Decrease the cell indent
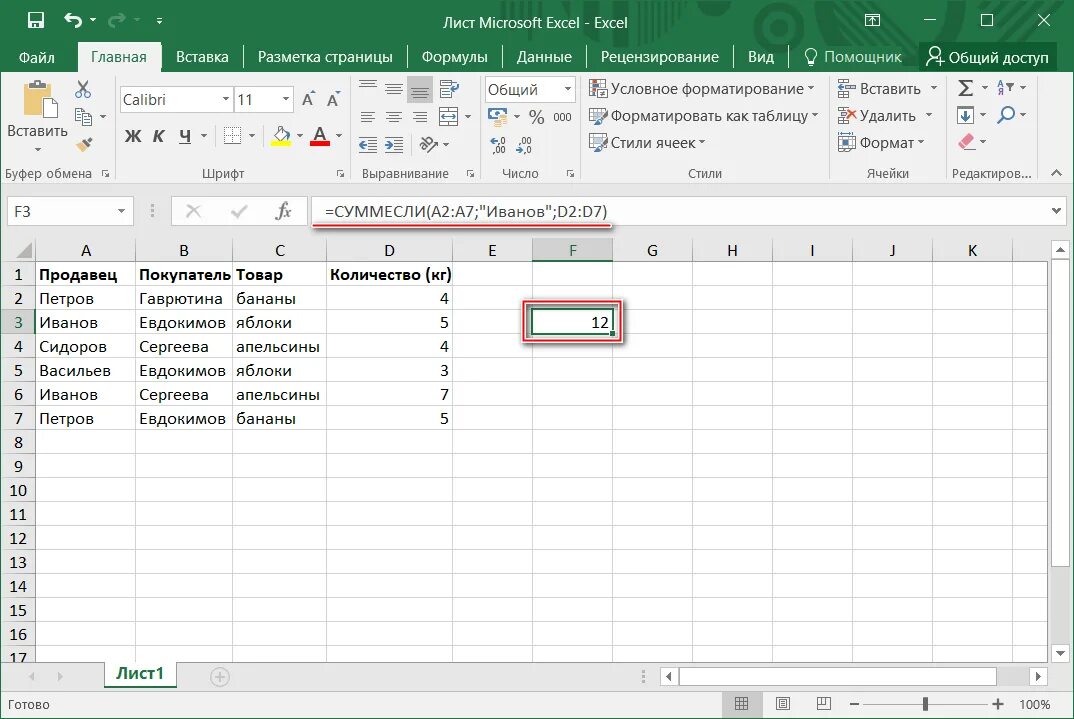 click(x=368, y=144)
